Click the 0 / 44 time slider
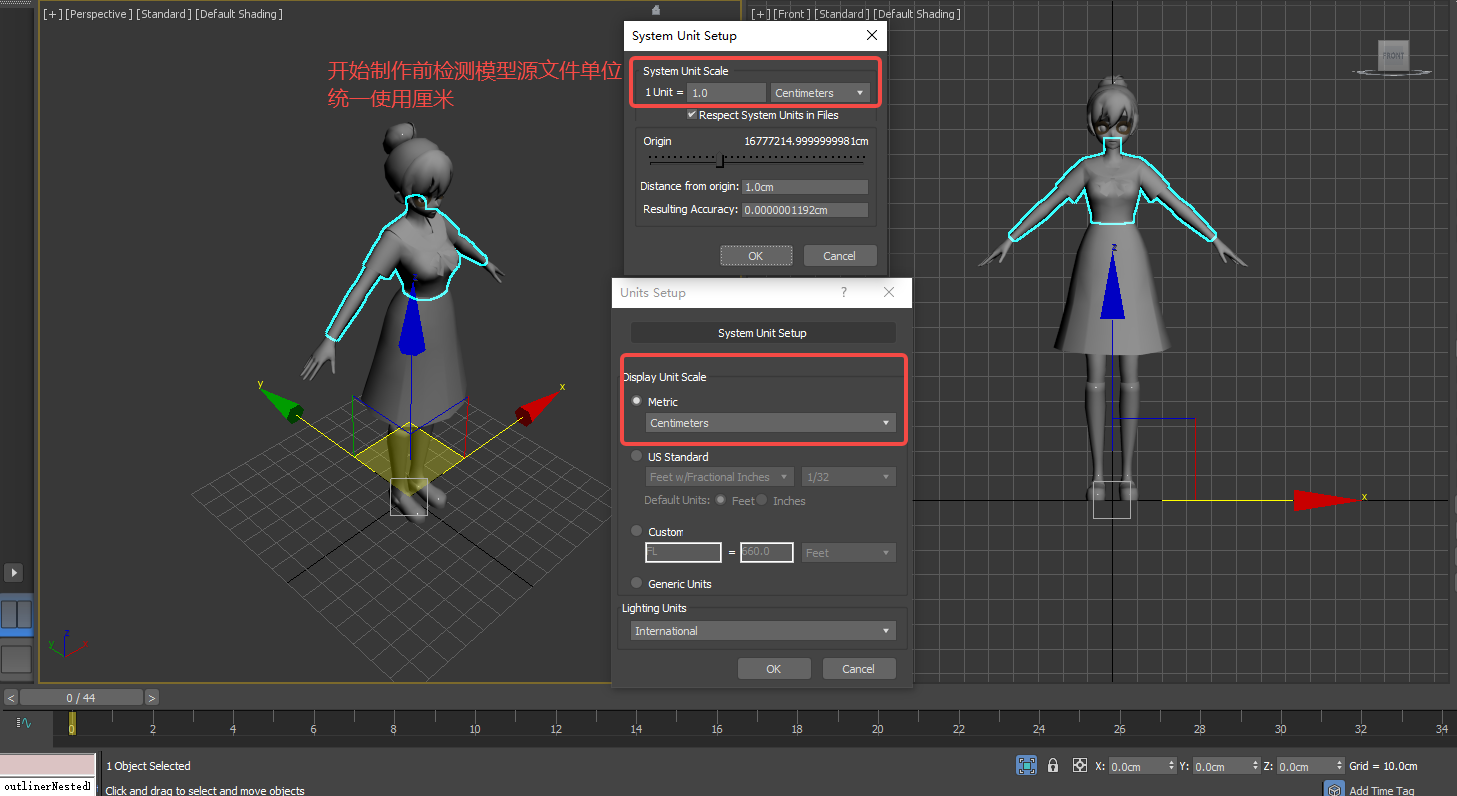Screen dimensions: 1457x796 pos(81,698)
